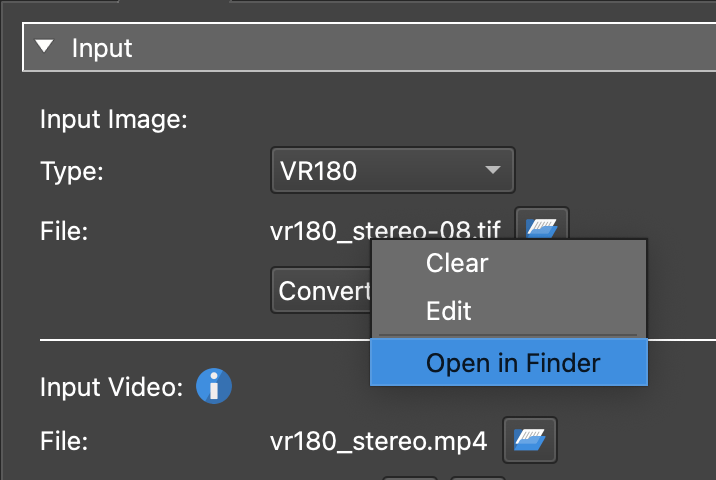Click the vr180_stereo.mp4 file name
Viewport: 716px width, 480px height.
tap(378, 439)
